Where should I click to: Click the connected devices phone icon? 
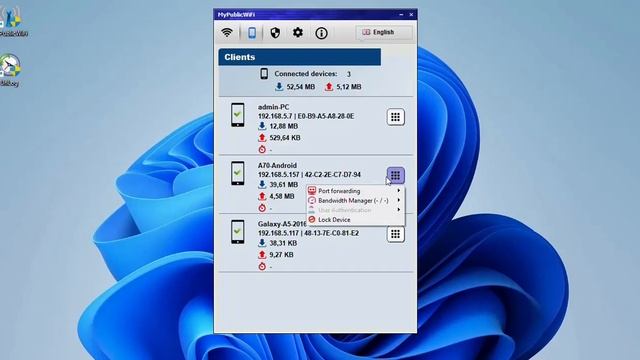[264, 74]
